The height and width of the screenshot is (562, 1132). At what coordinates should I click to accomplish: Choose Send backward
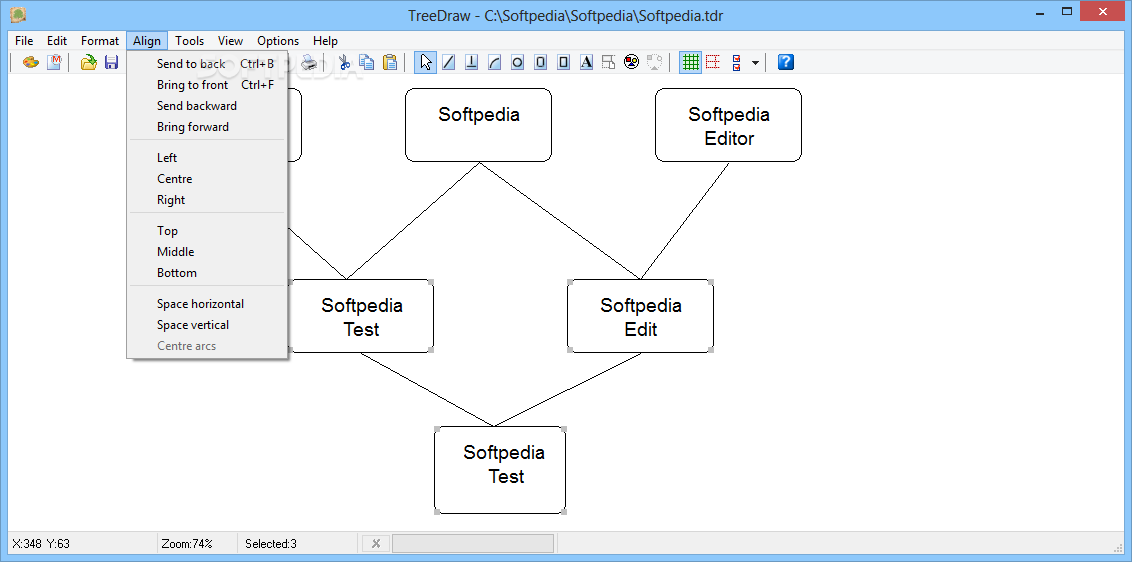tap(208, 106)
